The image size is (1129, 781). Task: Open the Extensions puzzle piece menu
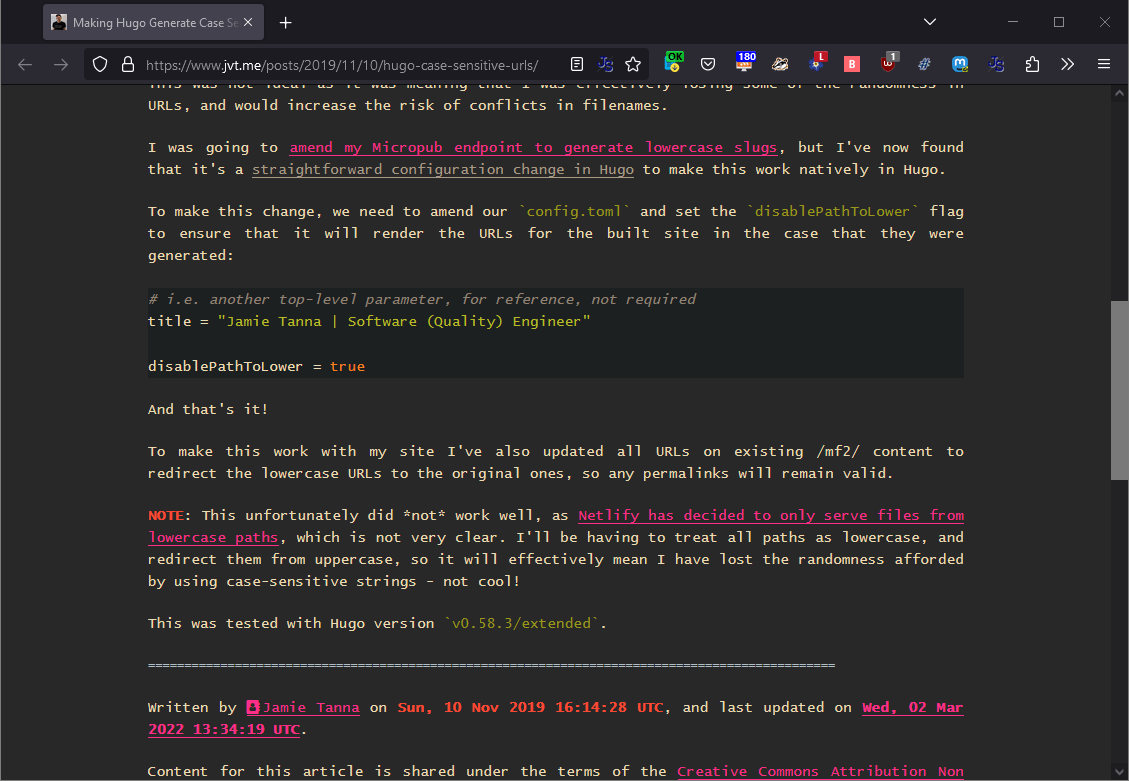pyautogui.click(x=1032, y=65)
